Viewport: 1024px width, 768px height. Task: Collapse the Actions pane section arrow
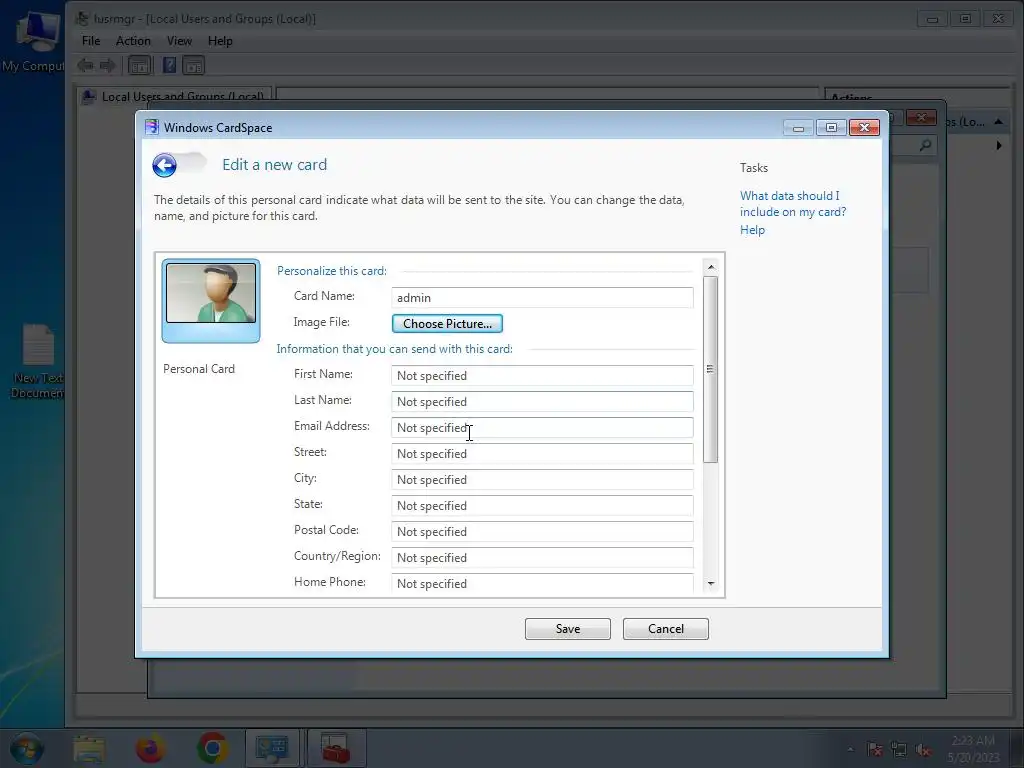click(x=999, y=122)
